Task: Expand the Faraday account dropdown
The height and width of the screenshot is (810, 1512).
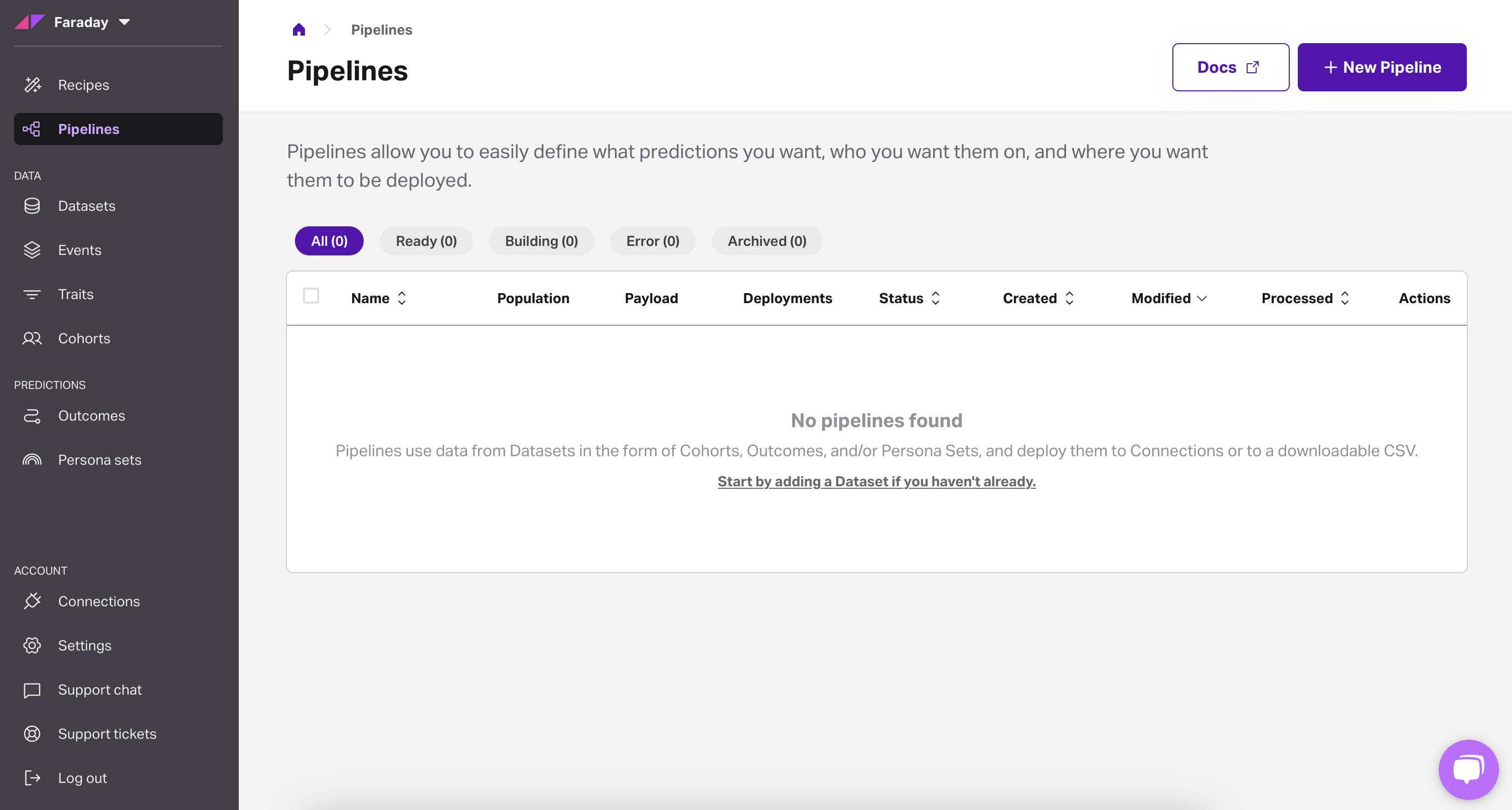Action: point(124,22)
